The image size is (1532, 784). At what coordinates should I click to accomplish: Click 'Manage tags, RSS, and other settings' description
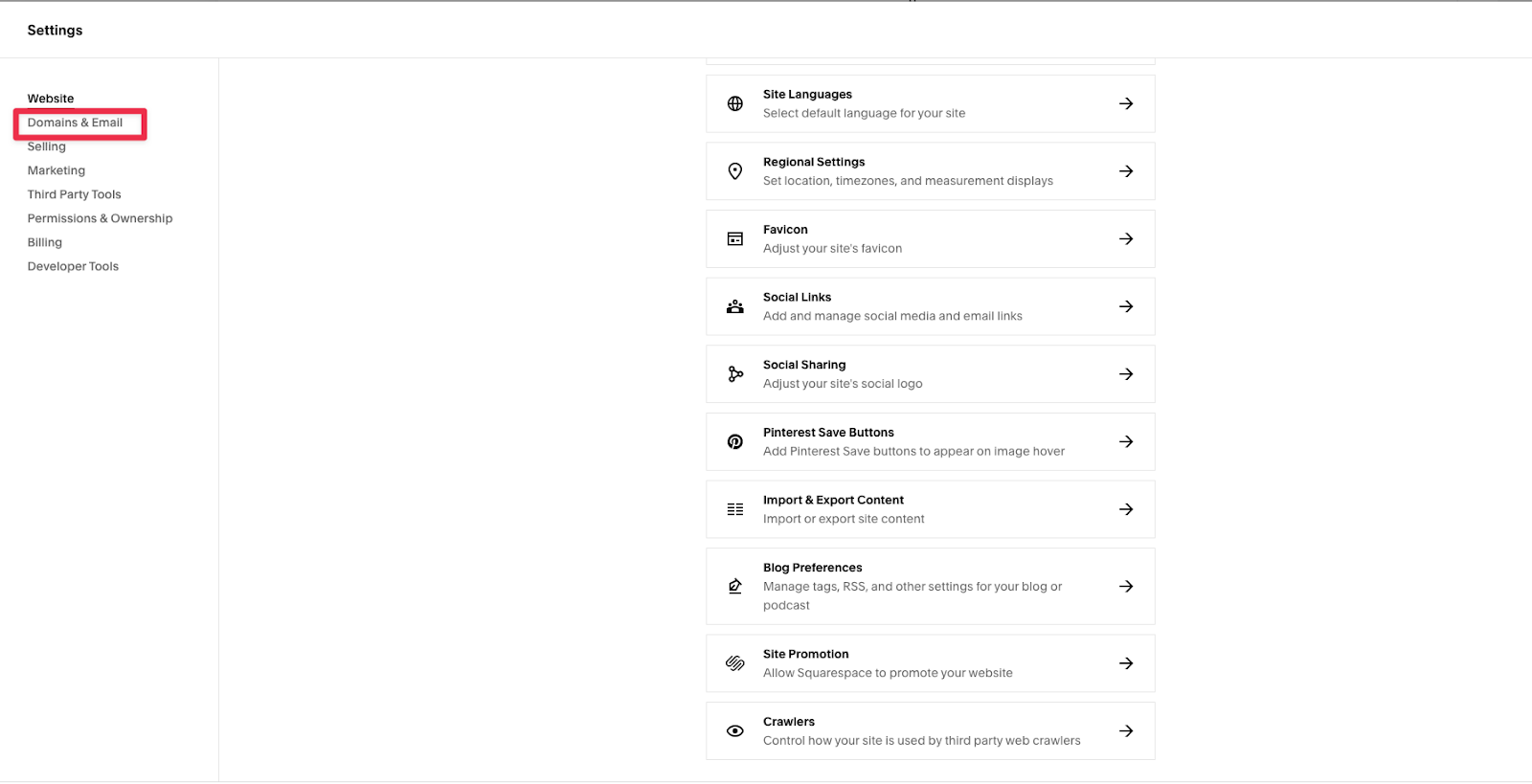pos(912,595)
